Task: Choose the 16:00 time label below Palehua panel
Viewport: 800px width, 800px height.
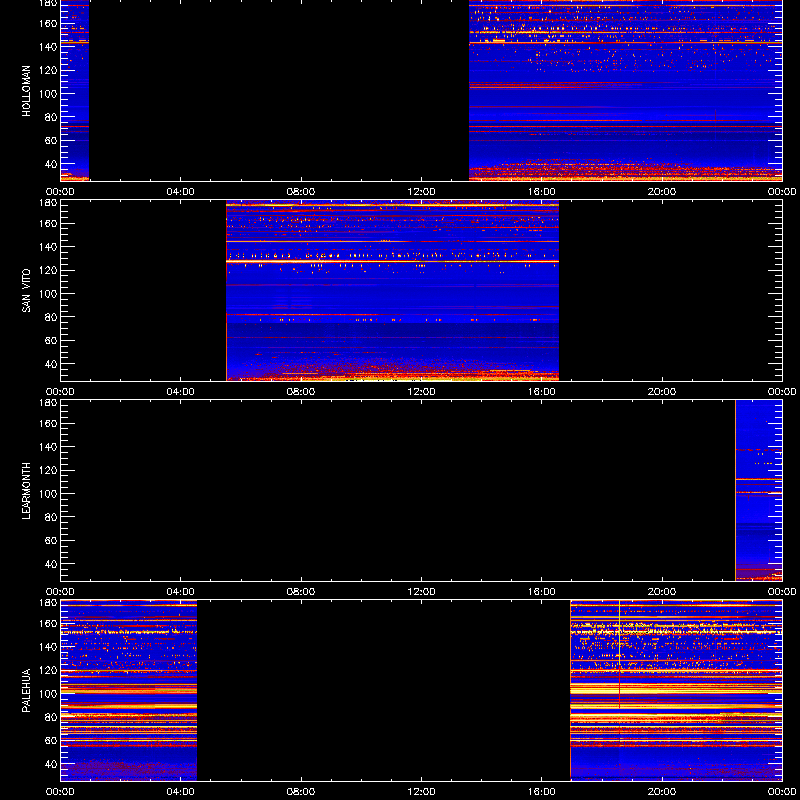Action: [x=542, y=792]
